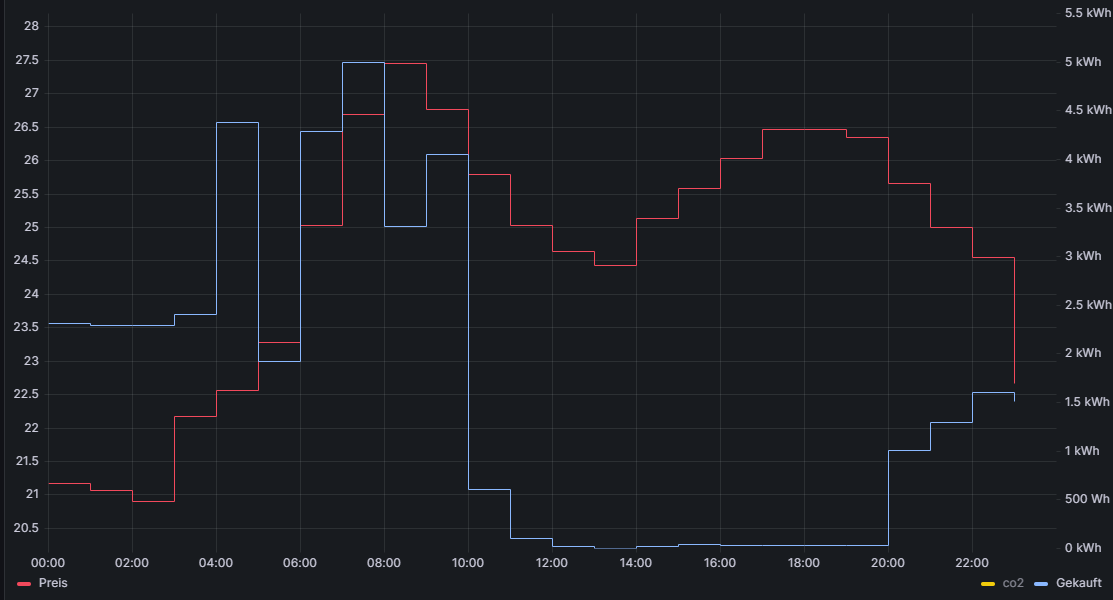
Task: Click the 08:00 time axis label
Action: [x=384, y=563]
